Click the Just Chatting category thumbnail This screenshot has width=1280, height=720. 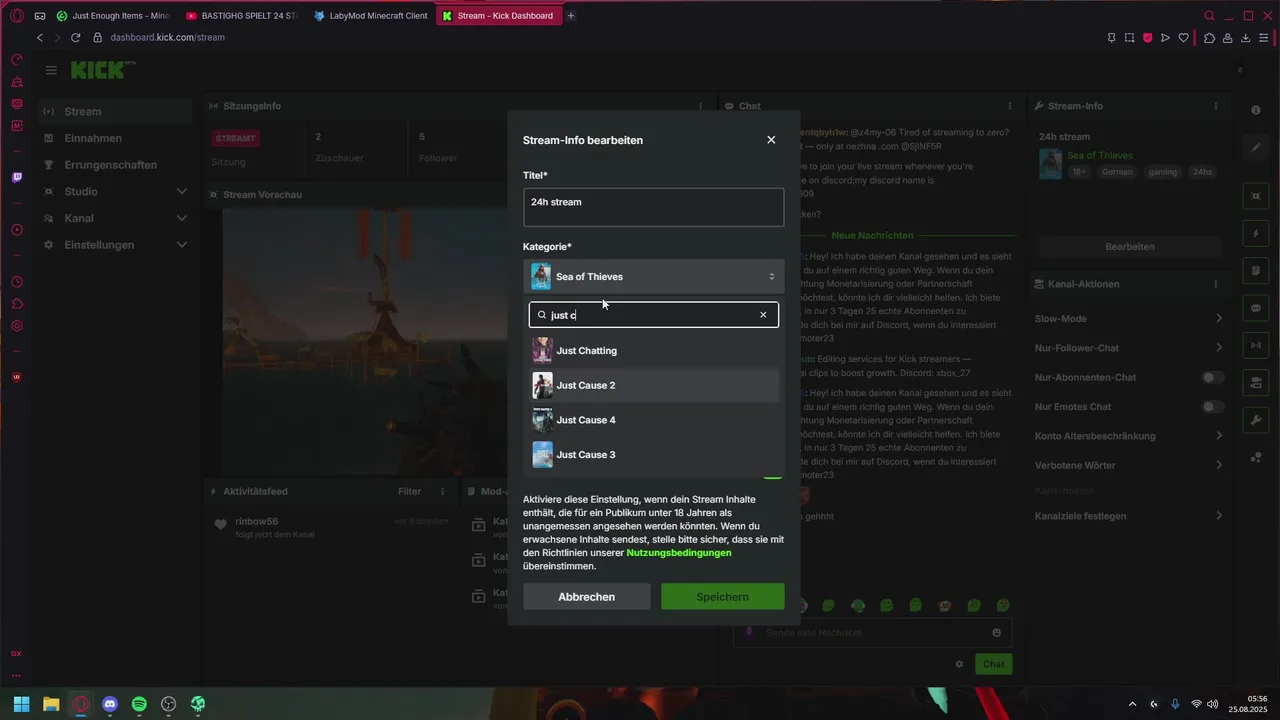542,351
